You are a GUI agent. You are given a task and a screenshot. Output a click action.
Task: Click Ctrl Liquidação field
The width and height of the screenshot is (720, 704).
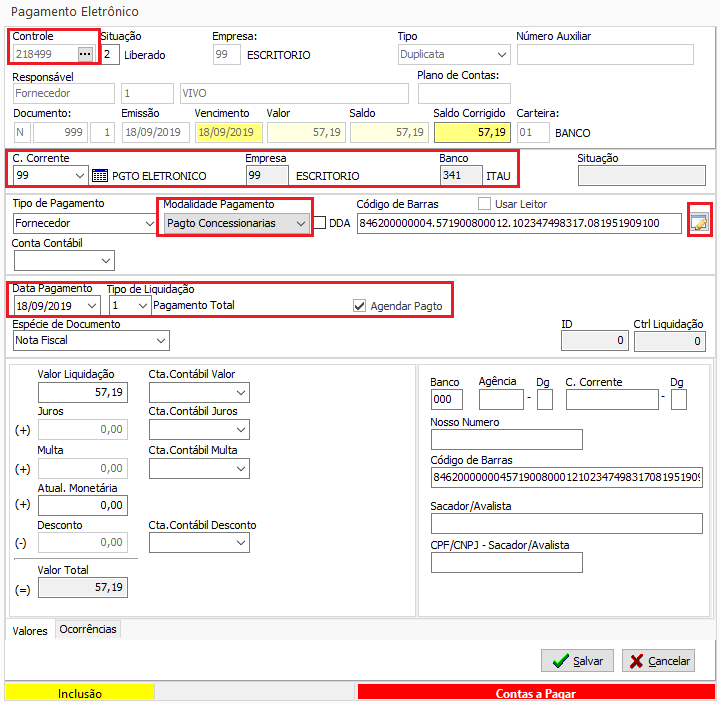pyautogui.click(x=669, y=341)
